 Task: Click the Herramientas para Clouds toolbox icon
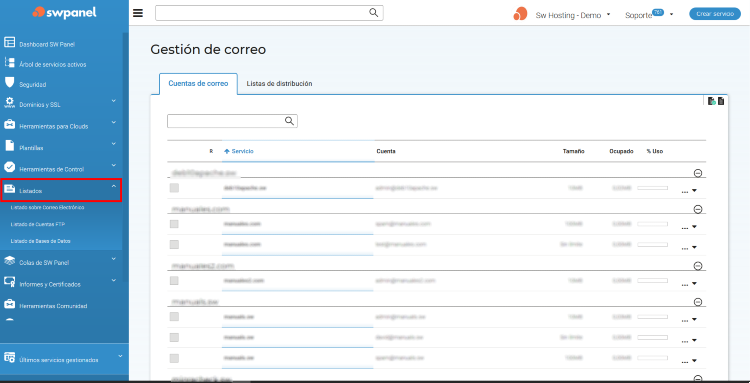point(10,124)
